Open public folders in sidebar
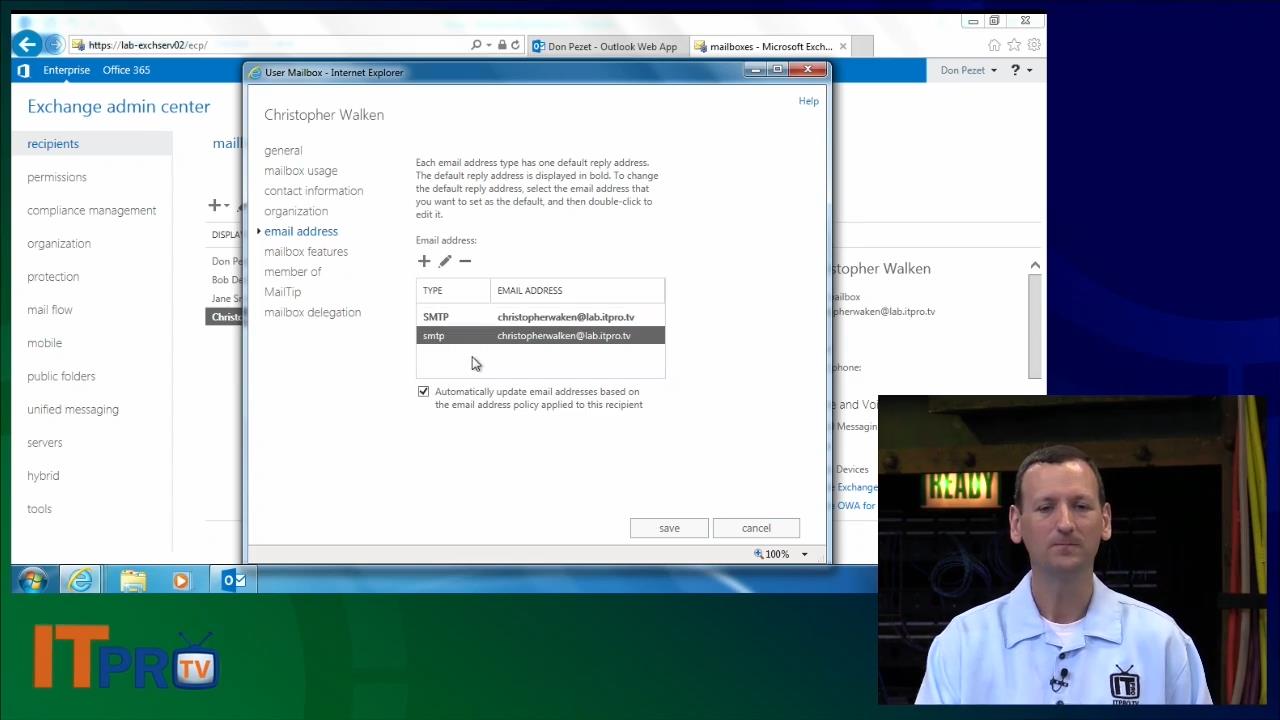The image size is (1280, 720). [61, 376]
